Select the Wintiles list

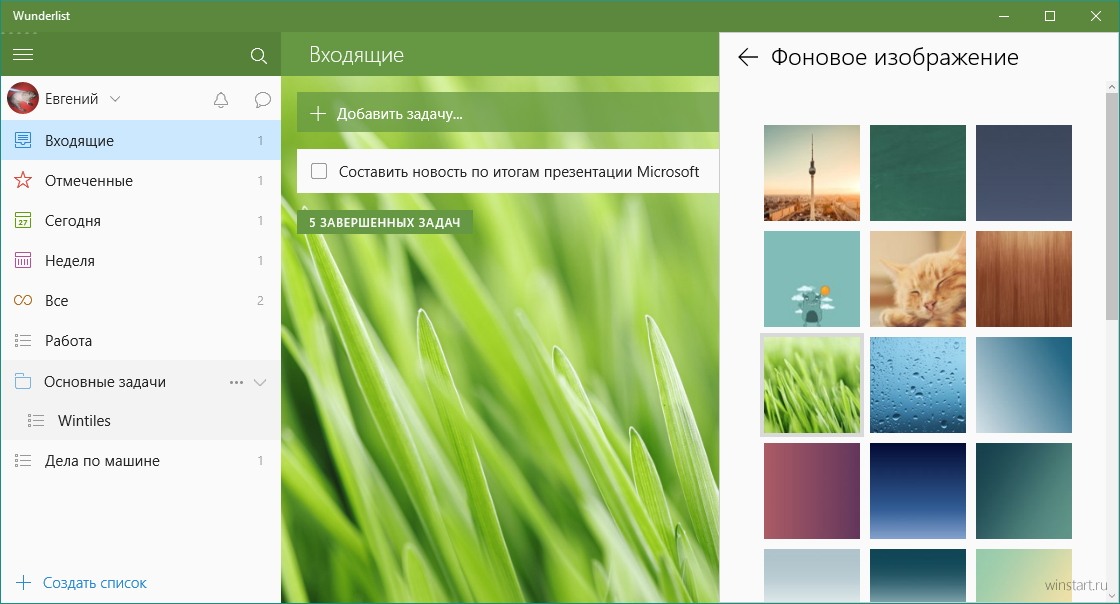(x=141, y=421)
